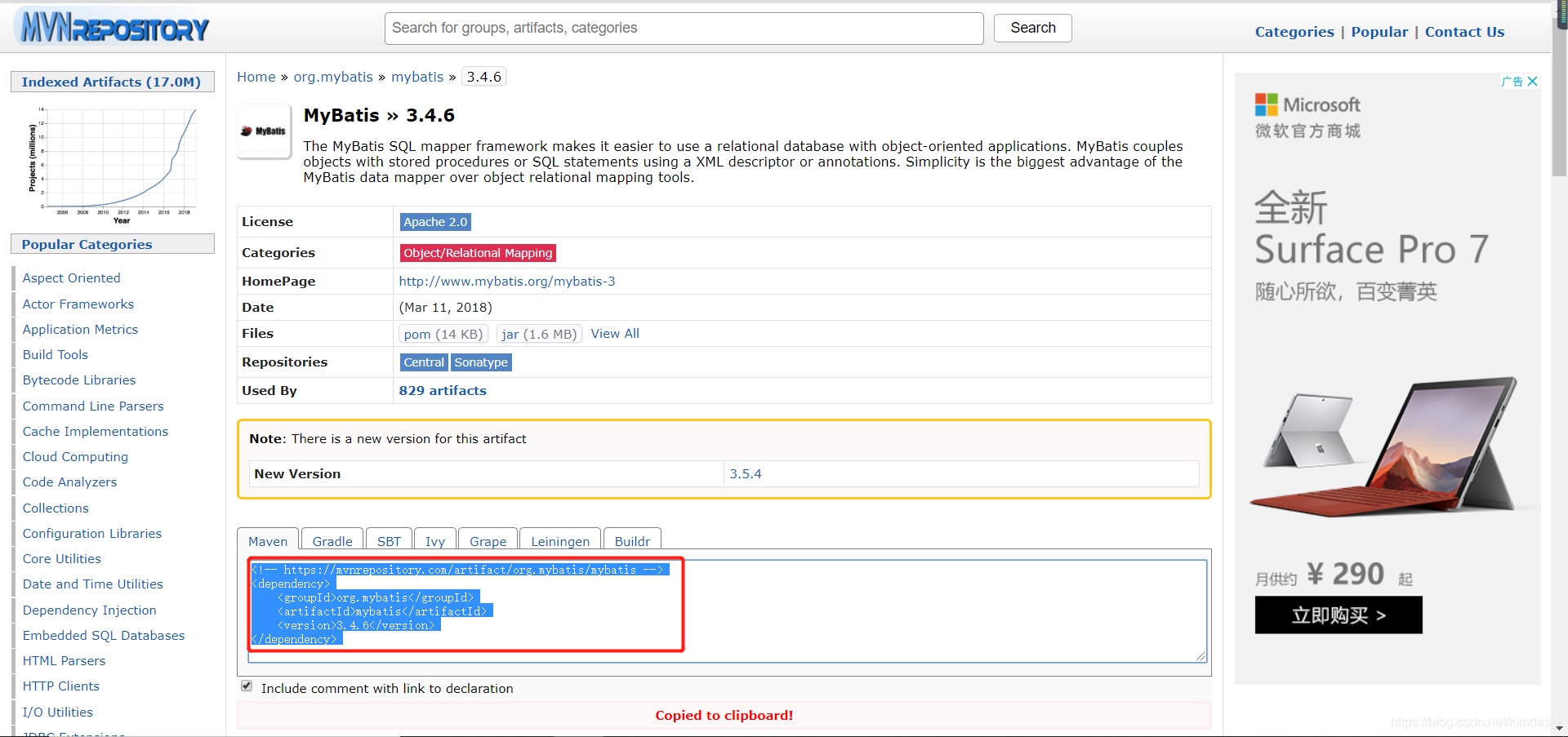
Task: Open HTML Parsers category
Action: [64, 661]
